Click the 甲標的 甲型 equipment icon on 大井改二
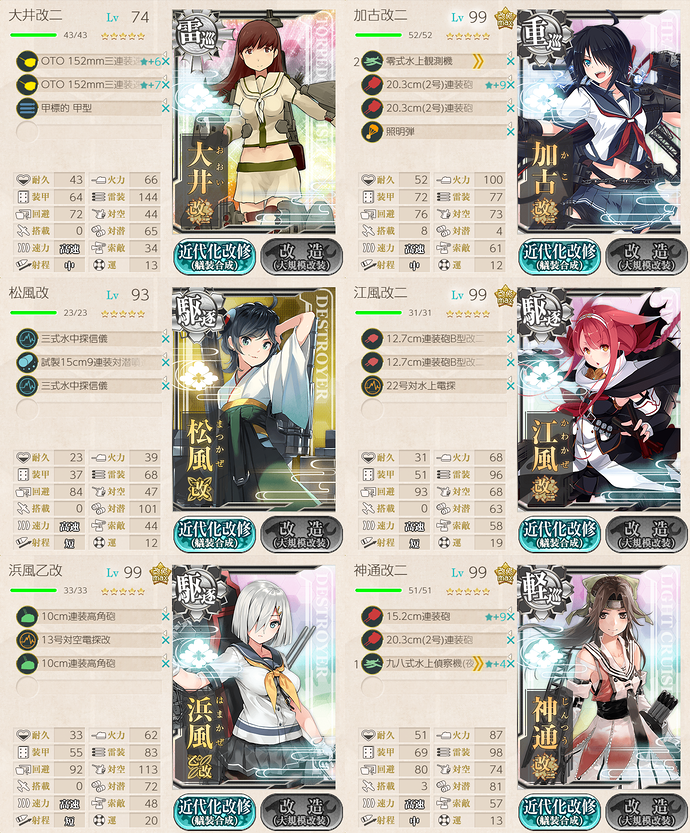This screenshot has height=833, width=690. 27,108
